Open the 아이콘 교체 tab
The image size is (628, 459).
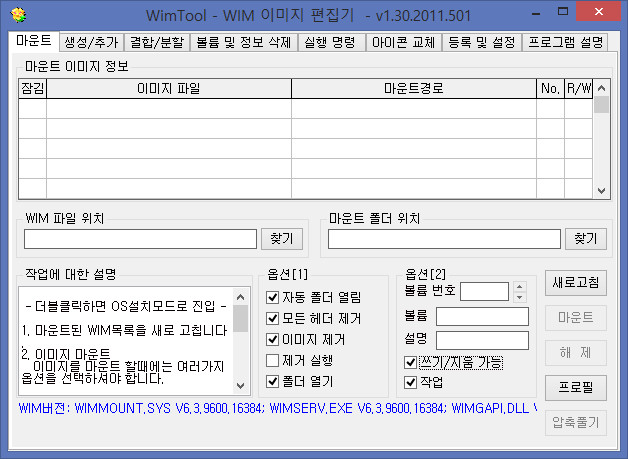coord(403,42)
